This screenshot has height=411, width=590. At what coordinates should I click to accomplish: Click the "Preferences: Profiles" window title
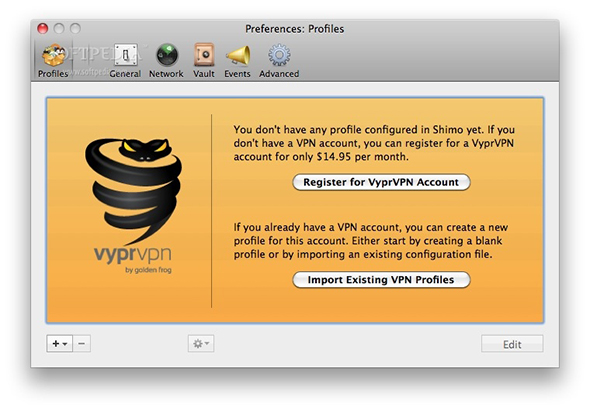[295, 29]
